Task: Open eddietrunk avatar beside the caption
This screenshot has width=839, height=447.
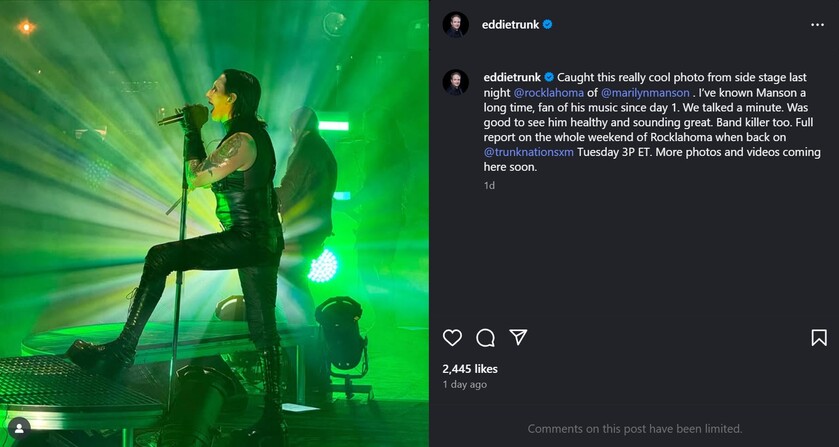Action: tap(456, 82)
